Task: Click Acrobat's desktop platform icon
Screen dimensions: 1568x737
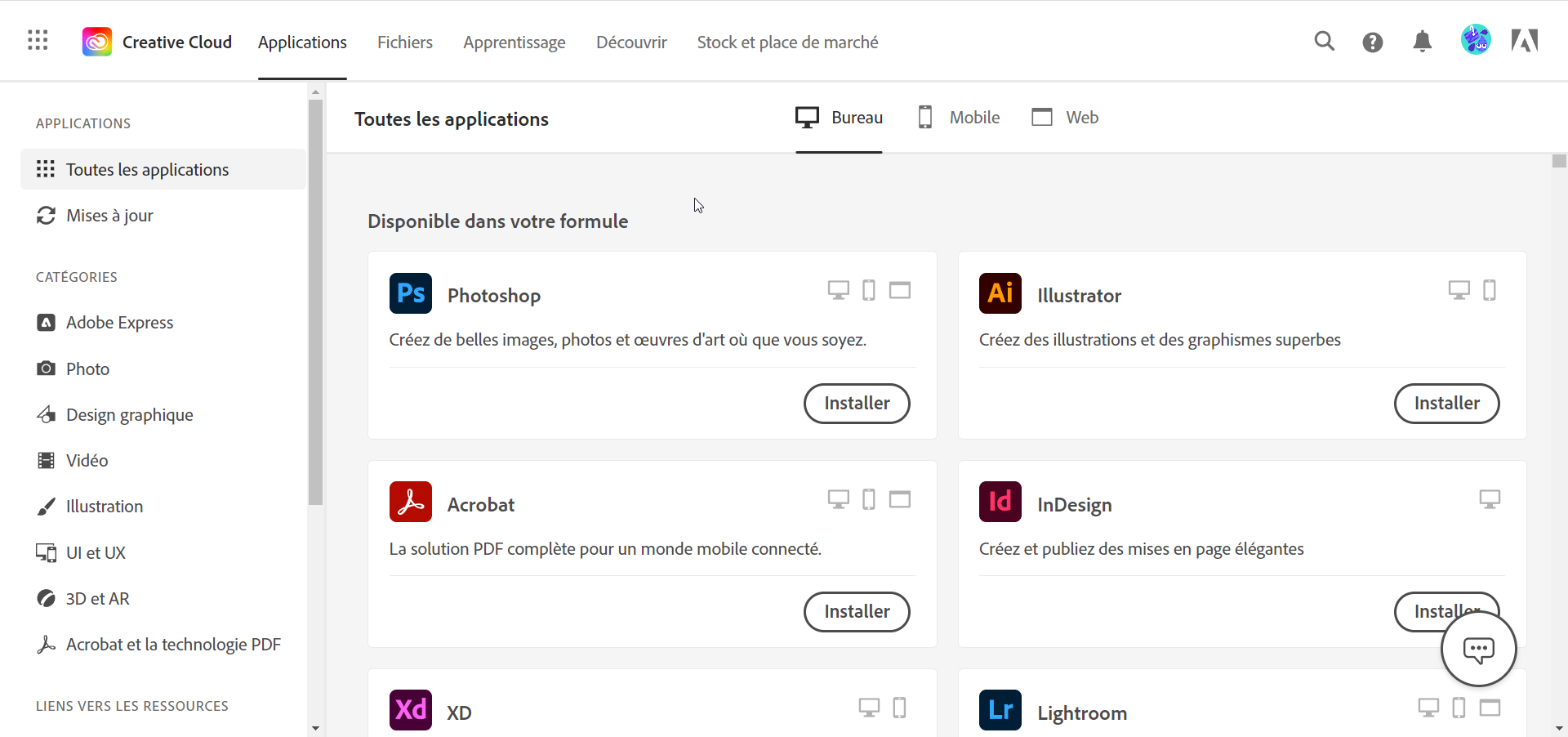Action: 839,499
